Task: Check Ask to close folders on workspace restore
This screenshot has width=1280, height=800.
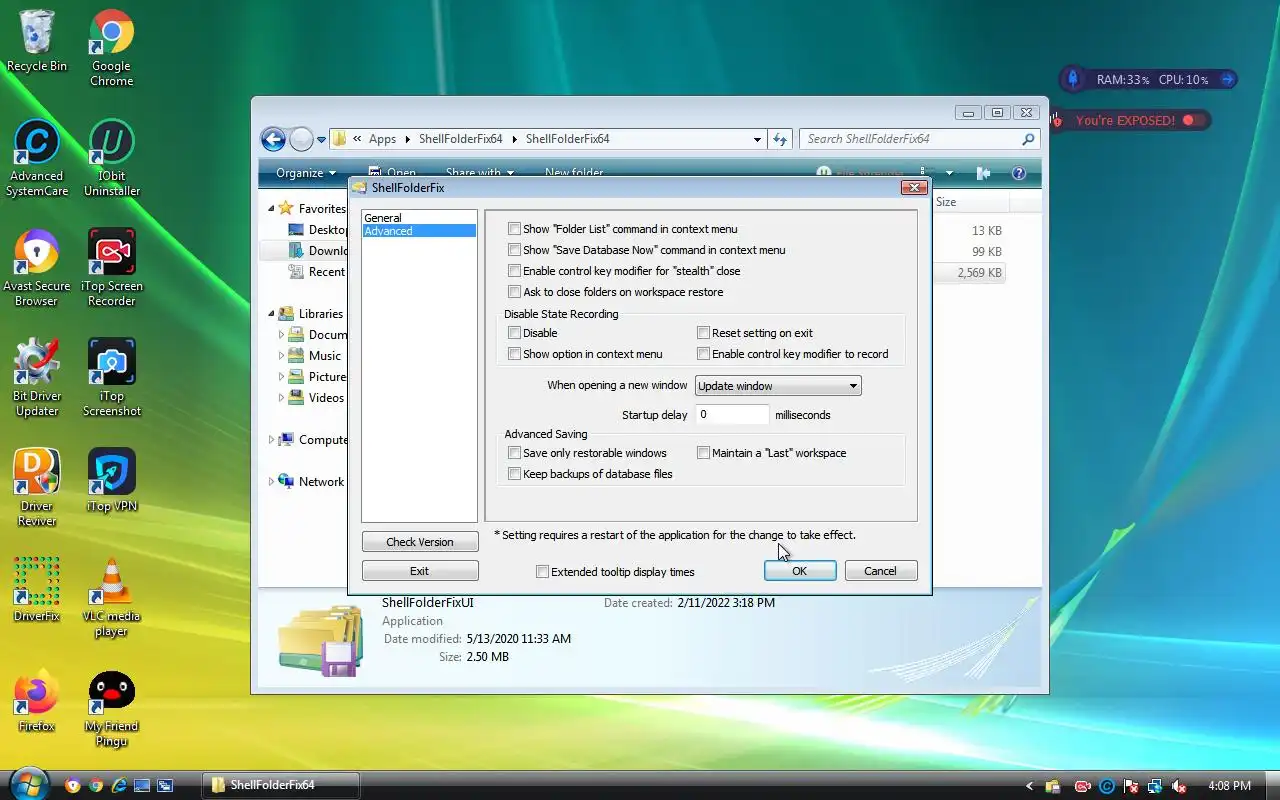Action: 514,292
